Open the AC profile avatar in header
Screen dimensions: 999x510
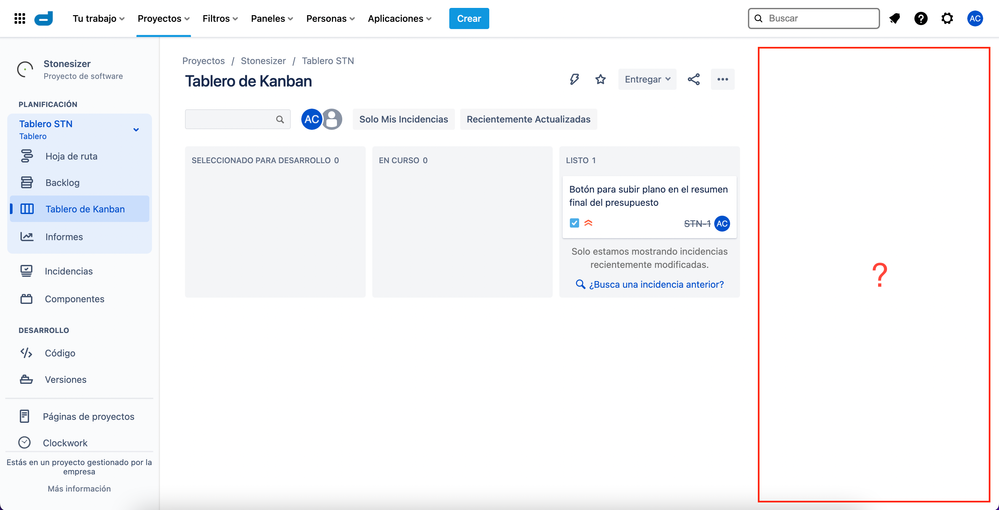pyautogui.click(x=975, y=18)
